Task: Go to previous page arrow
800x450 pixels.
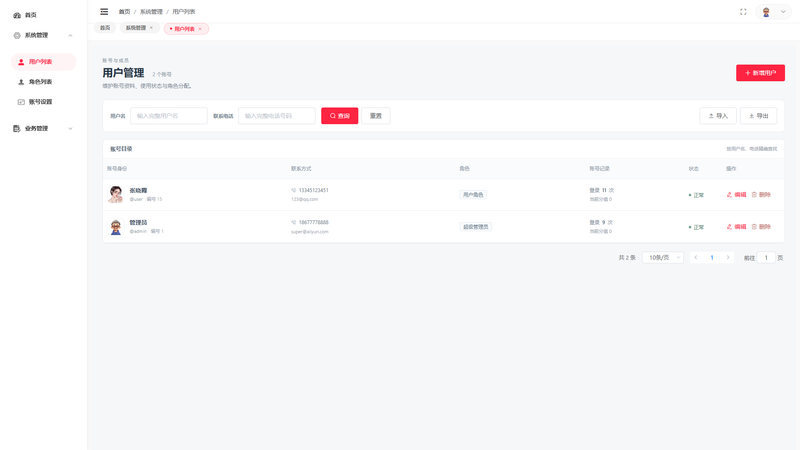Action: point(696,258)
